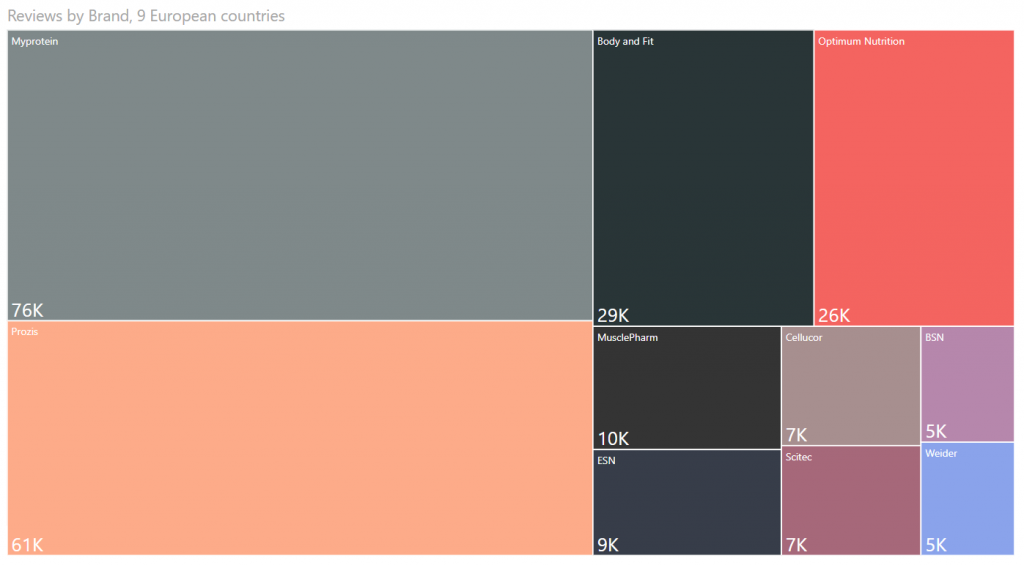
Task: Click the 7K value in Scitec
Action: click(796, 544)
